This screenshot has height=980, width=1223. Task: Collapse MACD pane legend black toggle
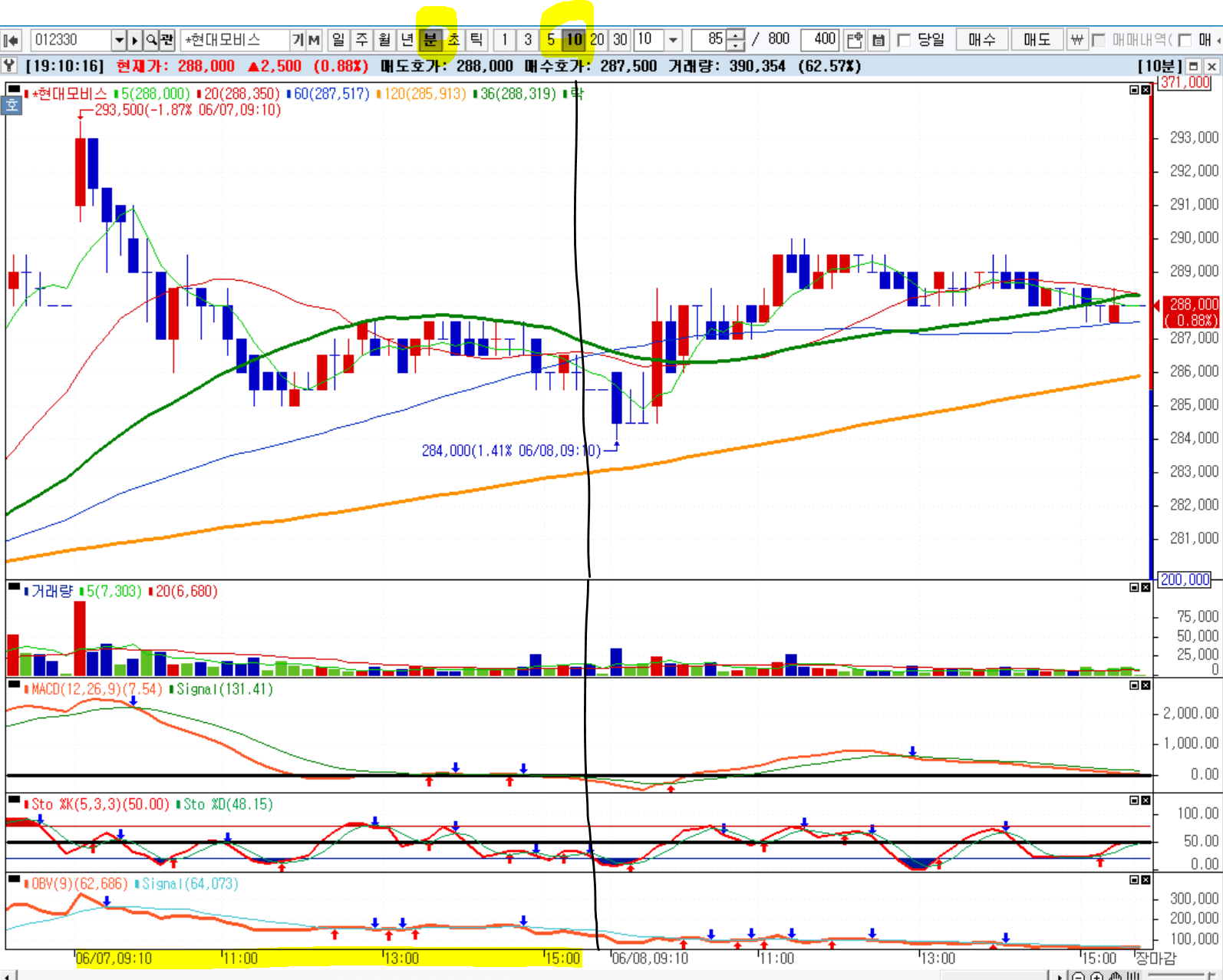[14, 685]
